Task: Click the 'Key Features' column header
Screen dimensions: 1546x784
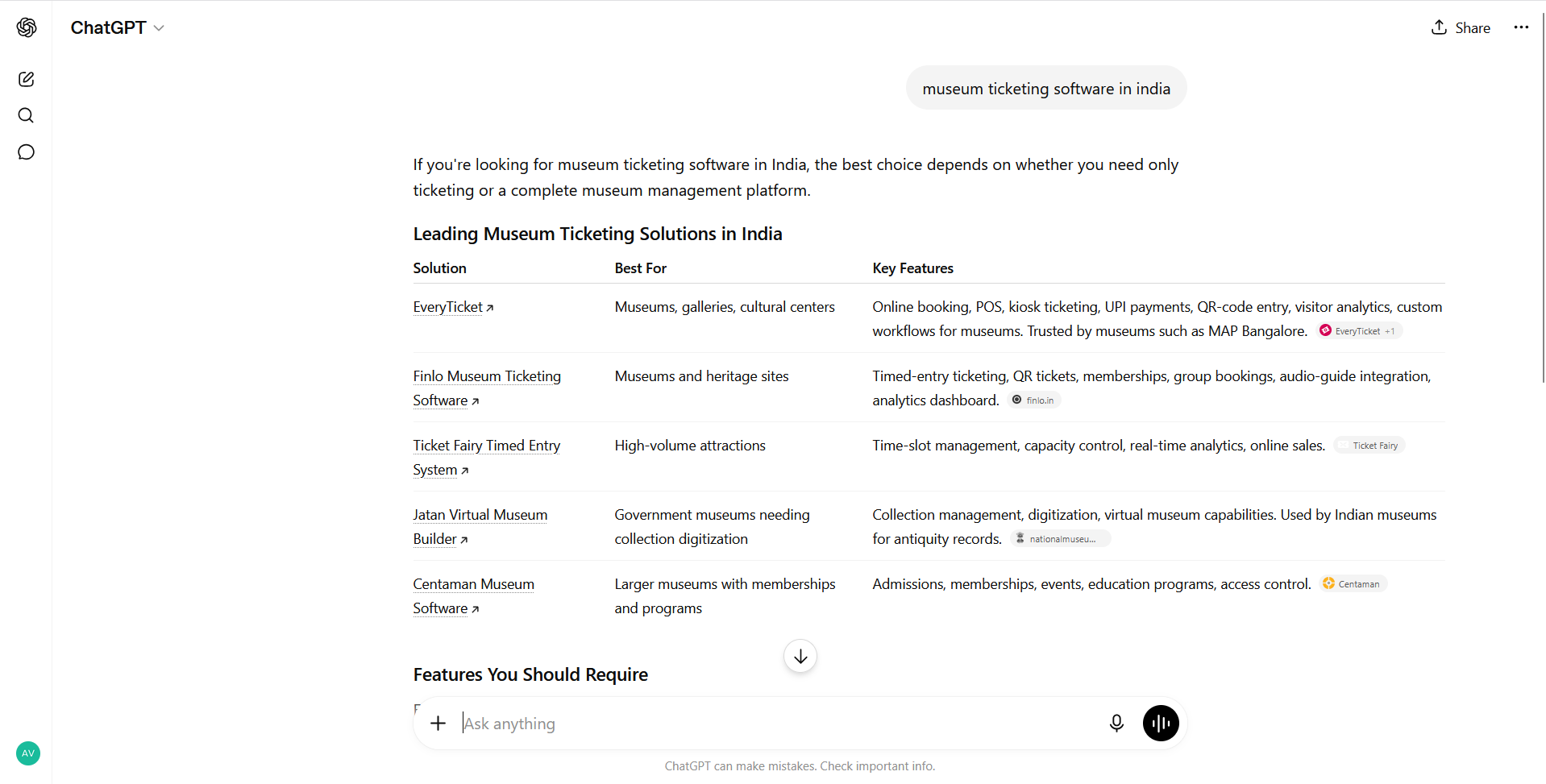Action: click(912, 268)
